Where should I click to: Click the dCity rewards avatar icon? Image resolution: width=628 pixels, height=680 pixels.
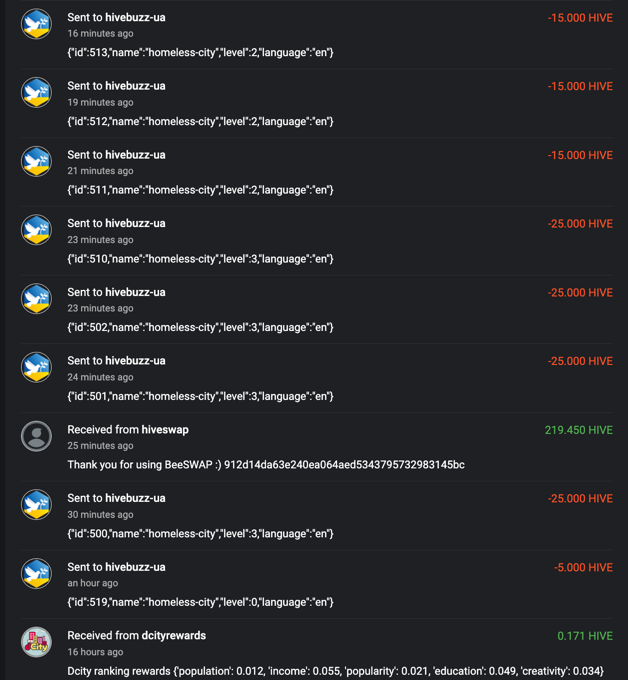pos(36,642)
